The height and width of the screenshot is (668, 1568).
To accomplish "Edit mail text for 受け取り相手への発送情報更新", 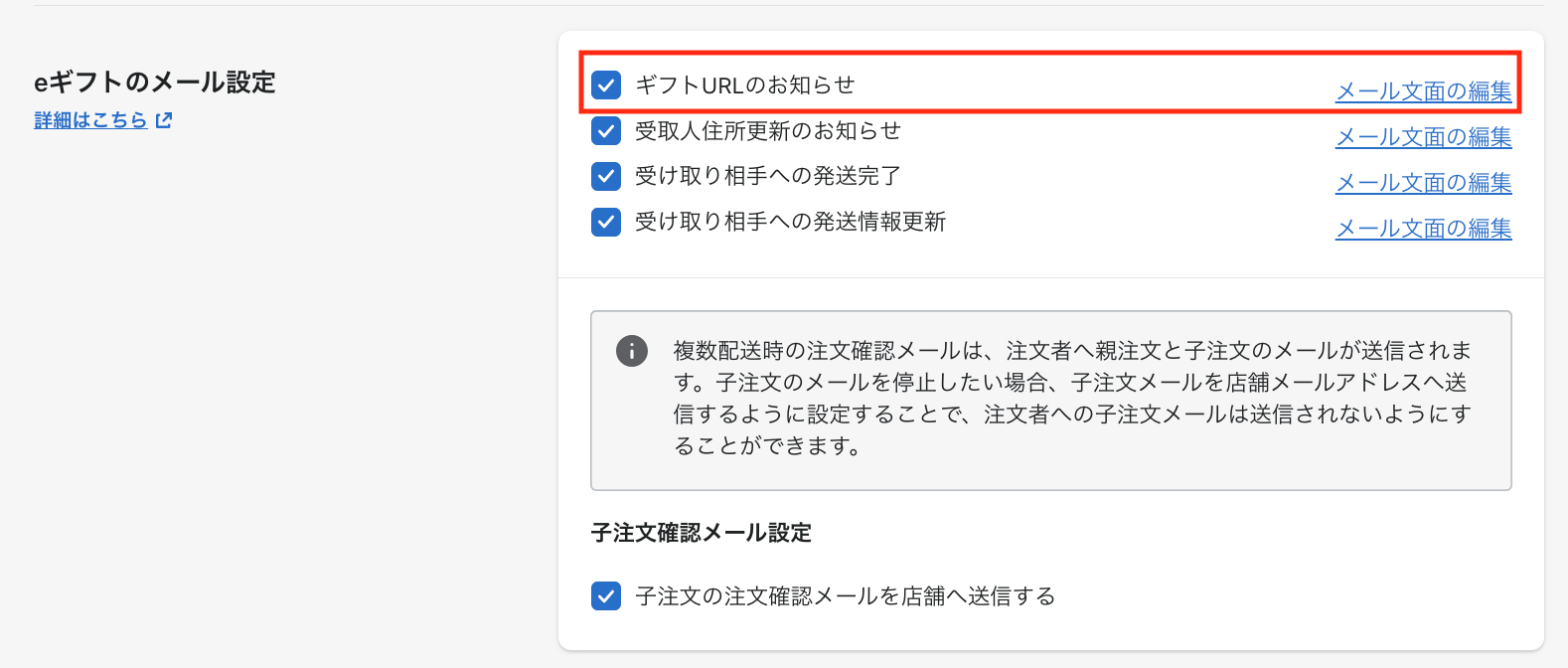I will click(x=1423, y=229).
